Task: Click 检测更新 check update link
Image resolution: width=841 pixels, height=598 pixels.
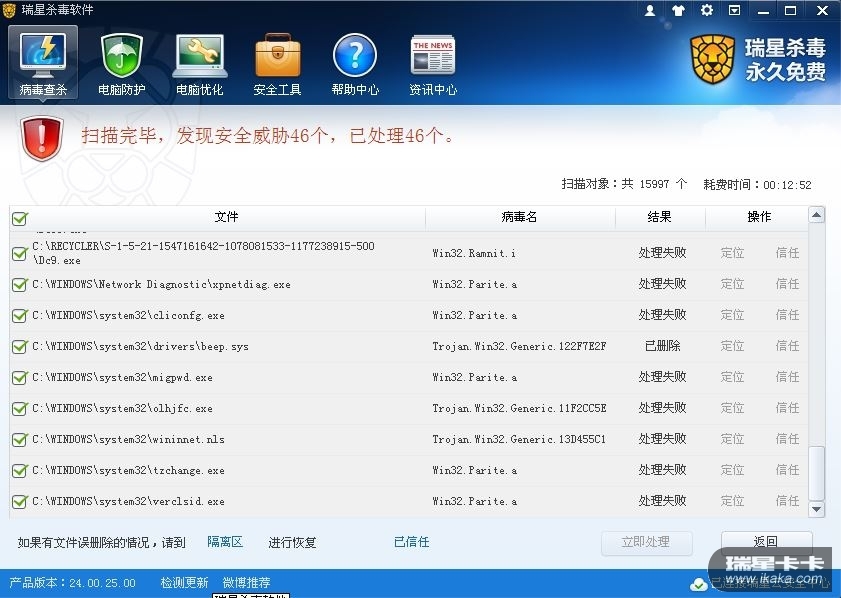Action: pos(184,582)
